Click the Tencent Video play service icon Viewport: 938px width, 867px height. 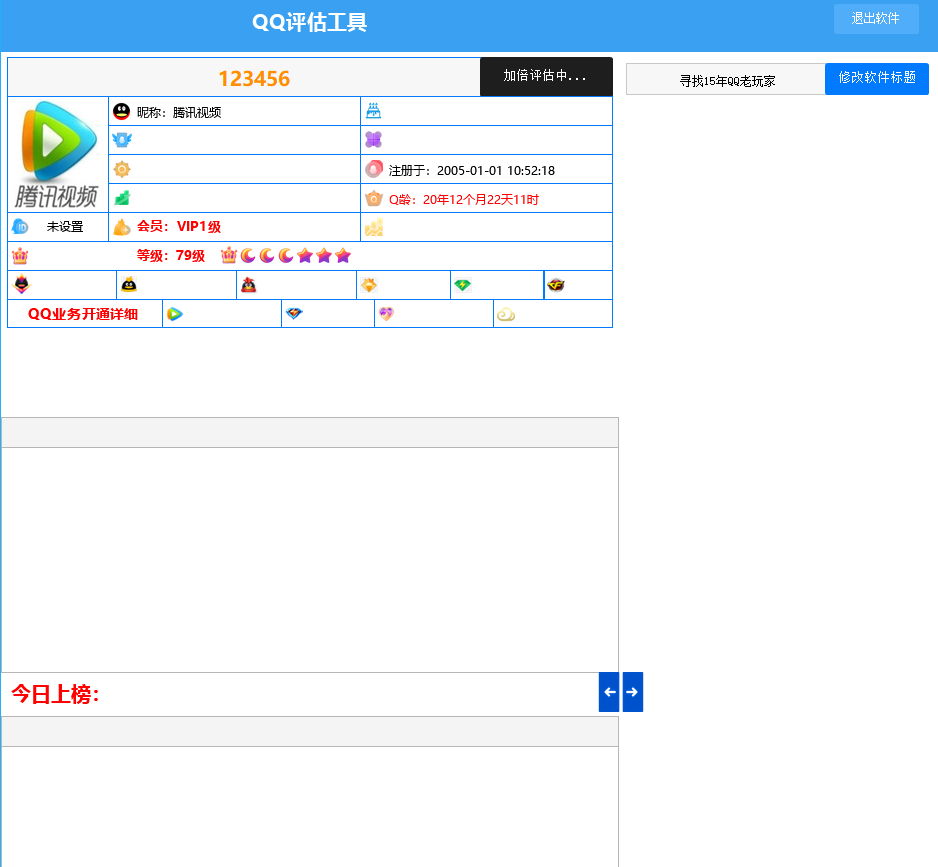(175, 314)
